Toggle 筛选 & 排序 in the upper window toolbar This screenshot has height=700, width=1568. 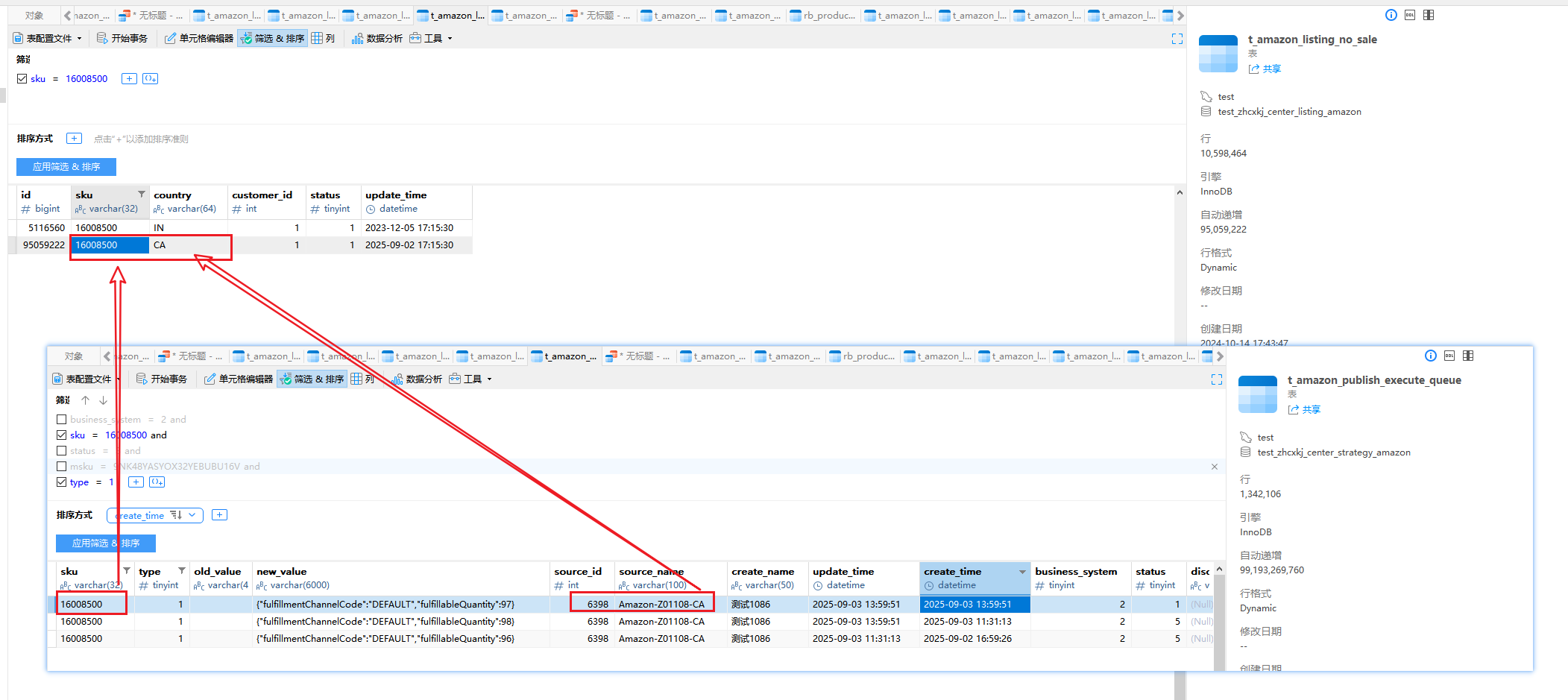click(272, 38)
